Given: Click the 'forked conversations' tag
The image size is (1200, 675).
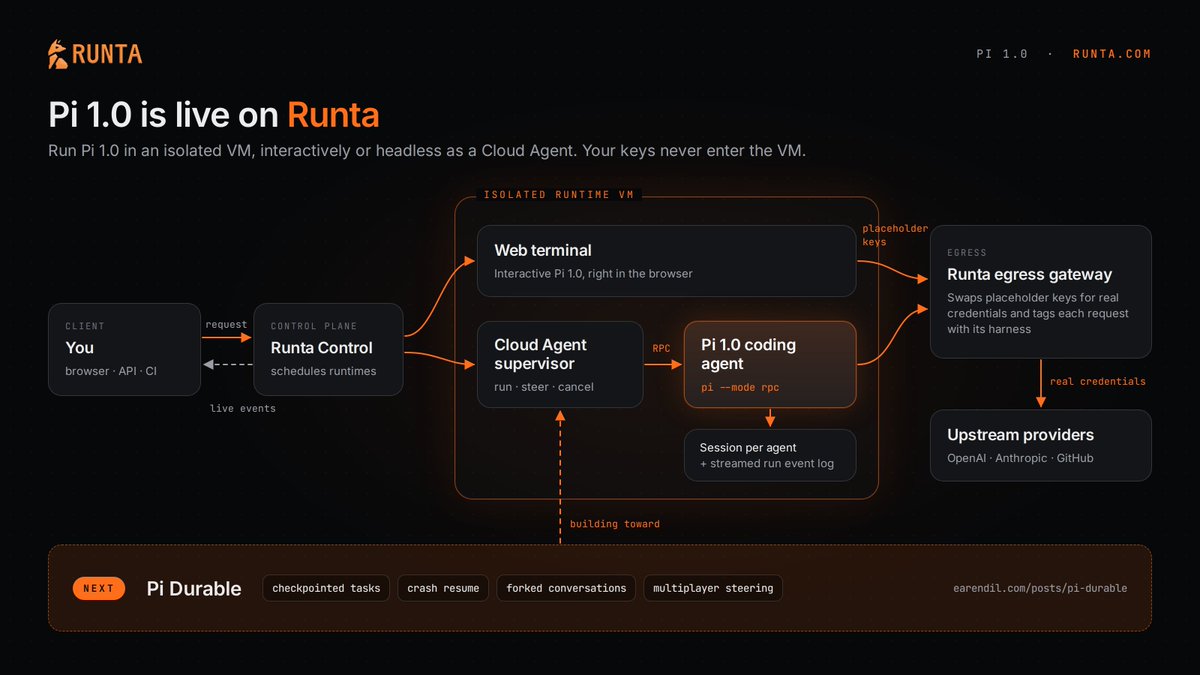Looking at the screenshot, I should (566, 588).
